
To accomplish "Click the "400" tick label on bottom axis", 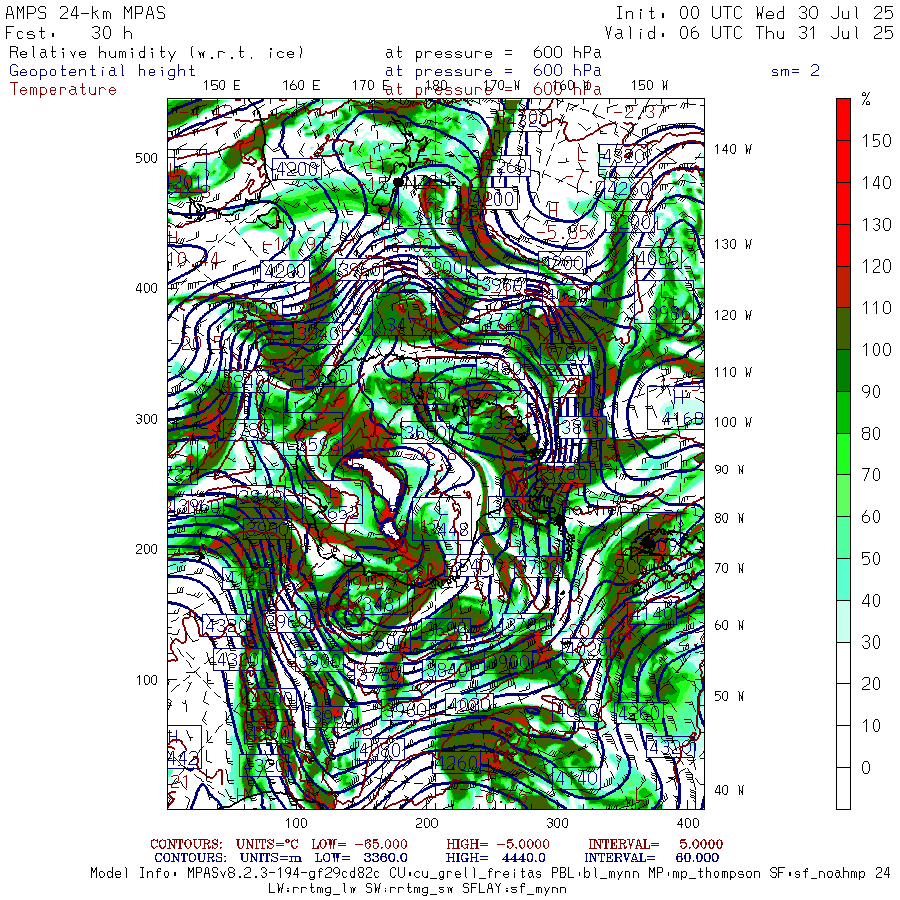I will click(688, 823).
